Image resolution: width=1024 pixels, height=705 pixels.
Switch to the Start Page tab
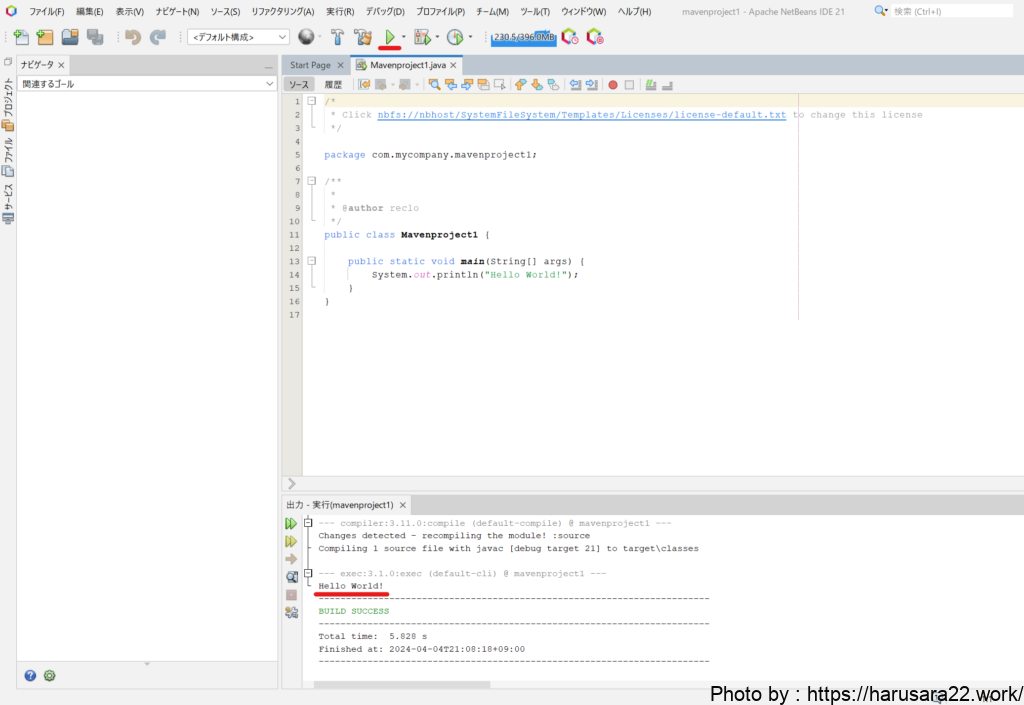pyautogui.click(x=310, y=65)
